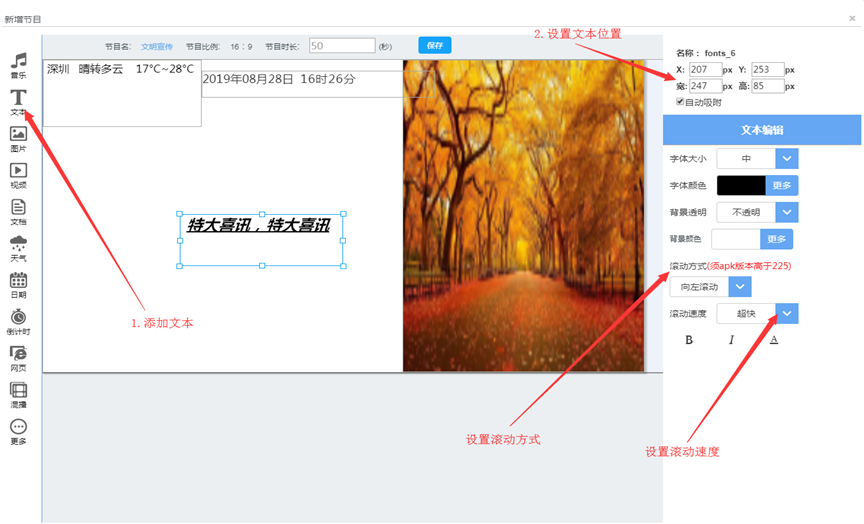The image size is (864, 524).
Task: Click 更多 next to font color
Action: (x=782, y=185)
